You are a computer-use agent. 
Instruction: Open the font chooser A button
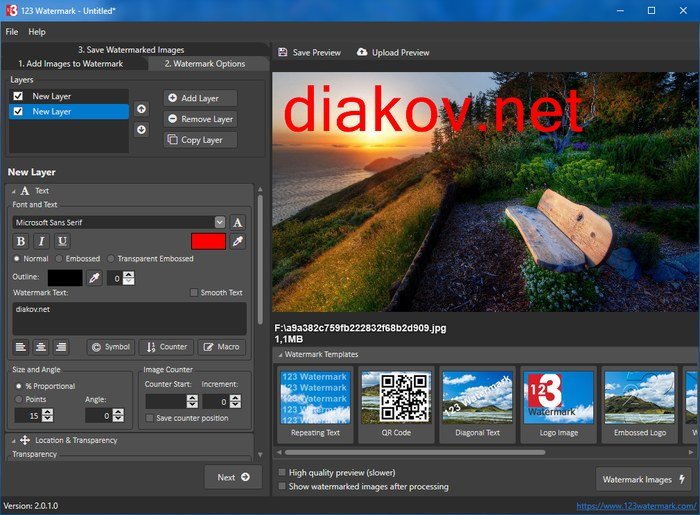coord(238,222)
